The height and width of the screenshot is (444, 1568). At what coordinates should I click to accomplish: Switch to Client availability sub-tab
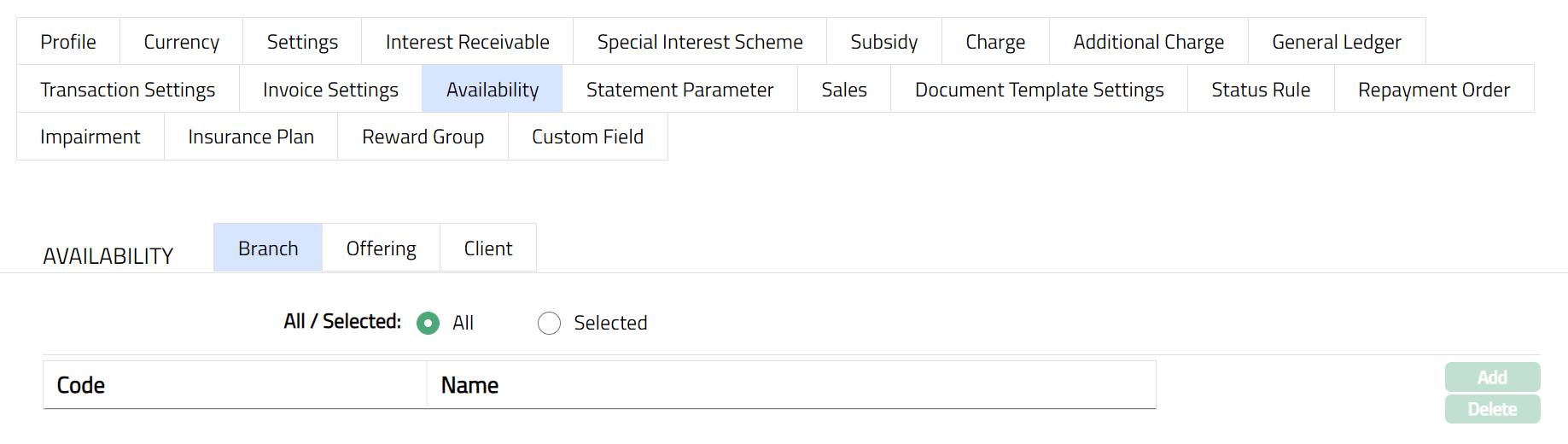[487, 248]
